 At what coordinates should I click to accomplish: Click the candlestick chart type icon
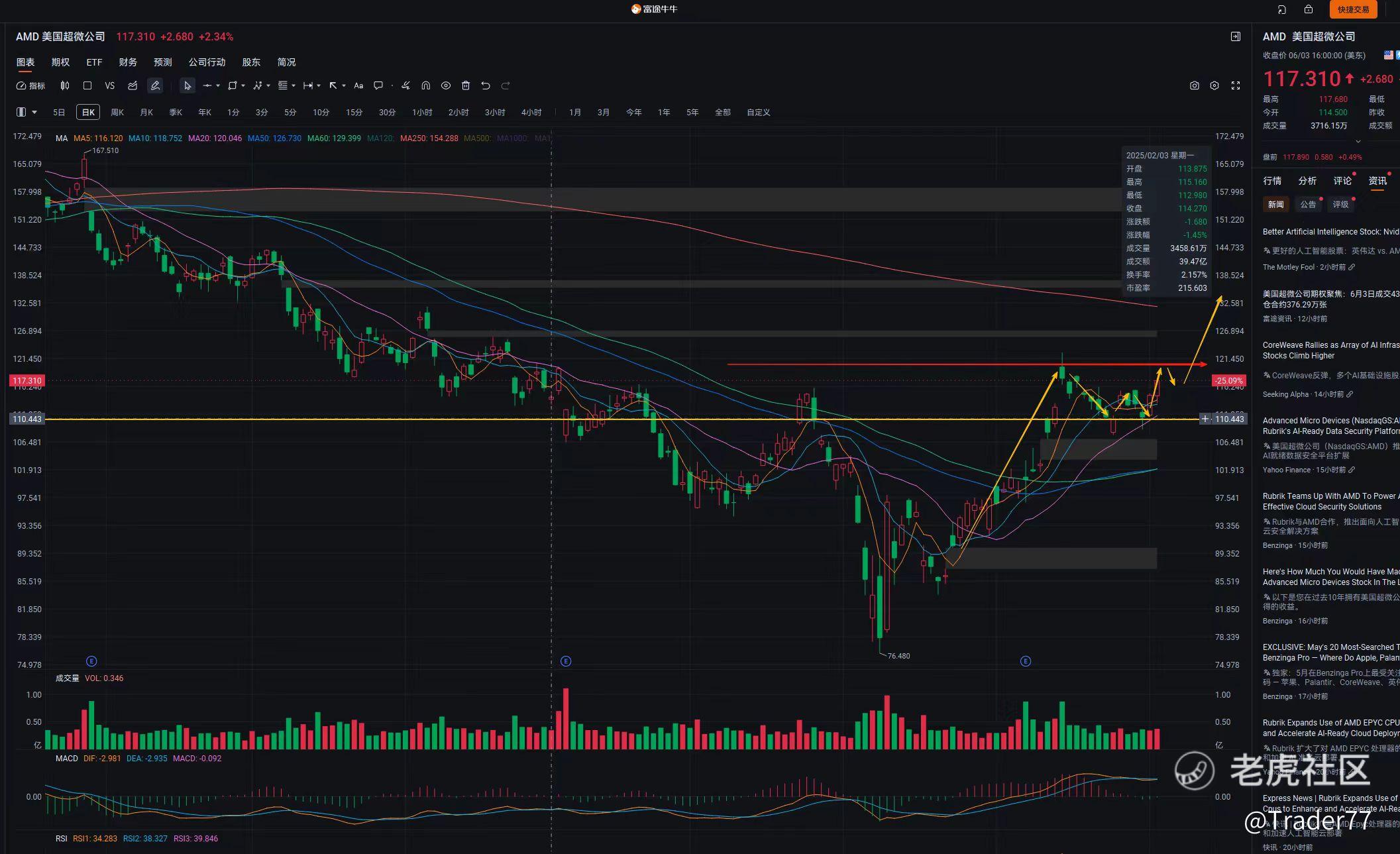coord(65,85)
